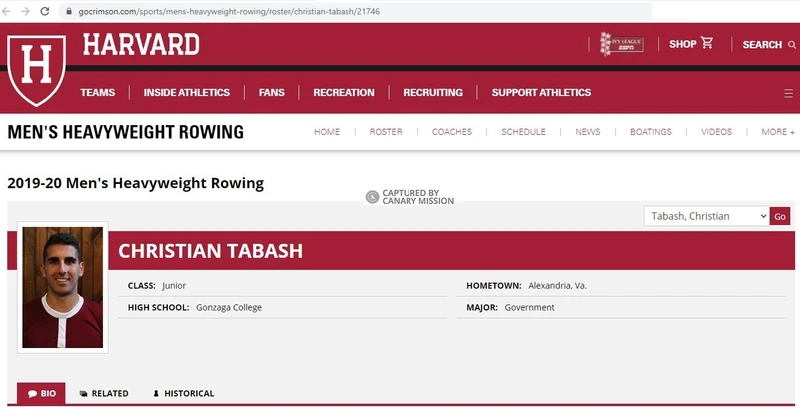Open the COACHES link
The height and width of the screenshot is (412, 800).
click(x=452, y=132)
